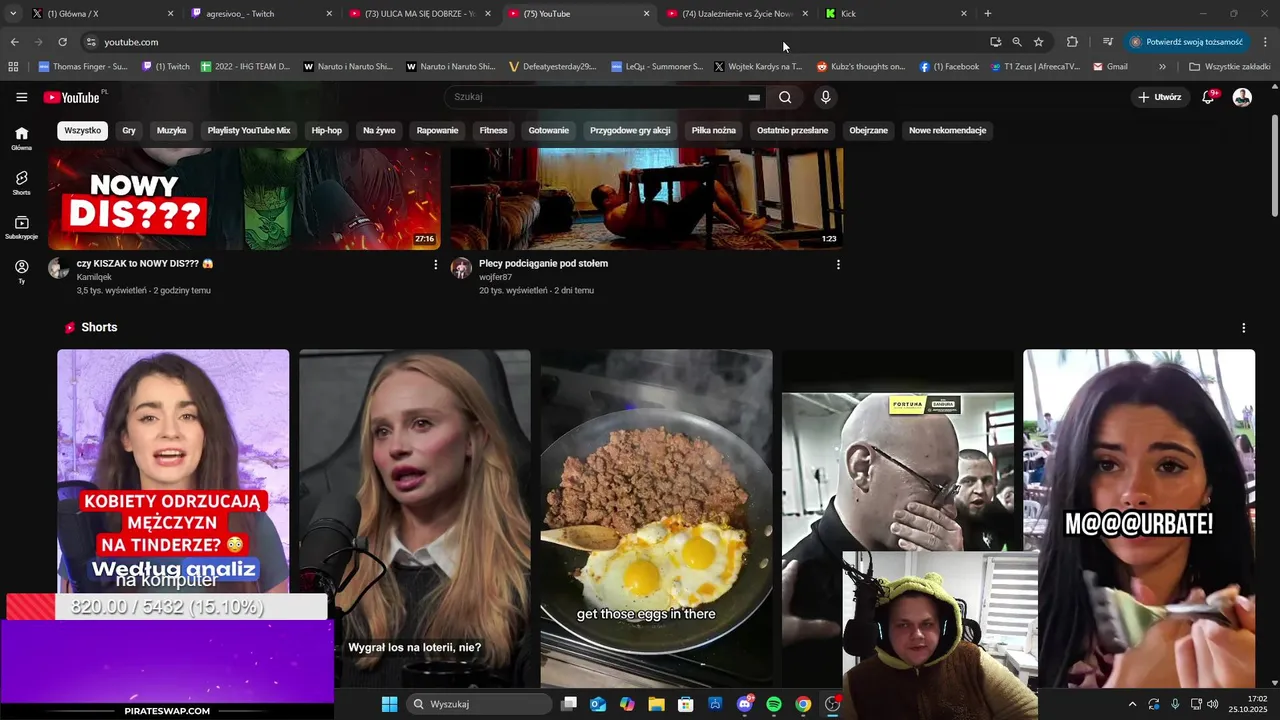Open the Piłka nożna filter chip
This screenshot has height=720, width=1280.
point(713,130)
